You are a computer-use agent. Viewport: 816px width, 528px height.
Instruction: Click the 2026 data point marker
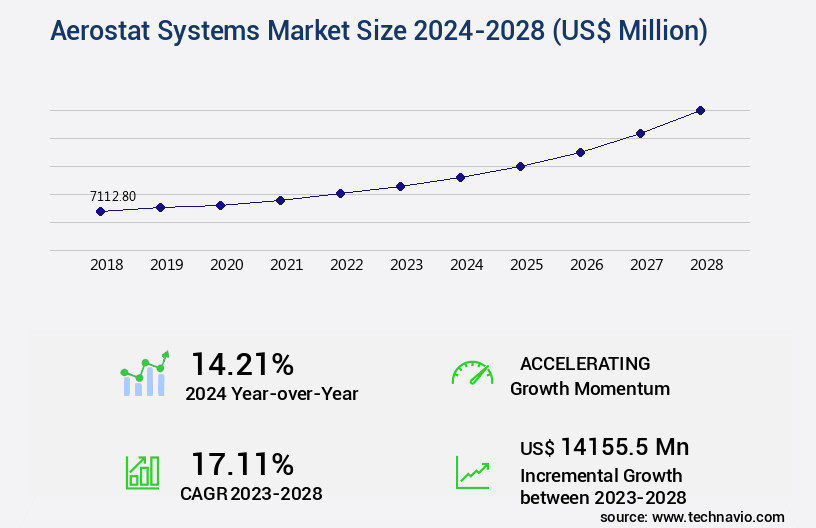click(580, 152)
